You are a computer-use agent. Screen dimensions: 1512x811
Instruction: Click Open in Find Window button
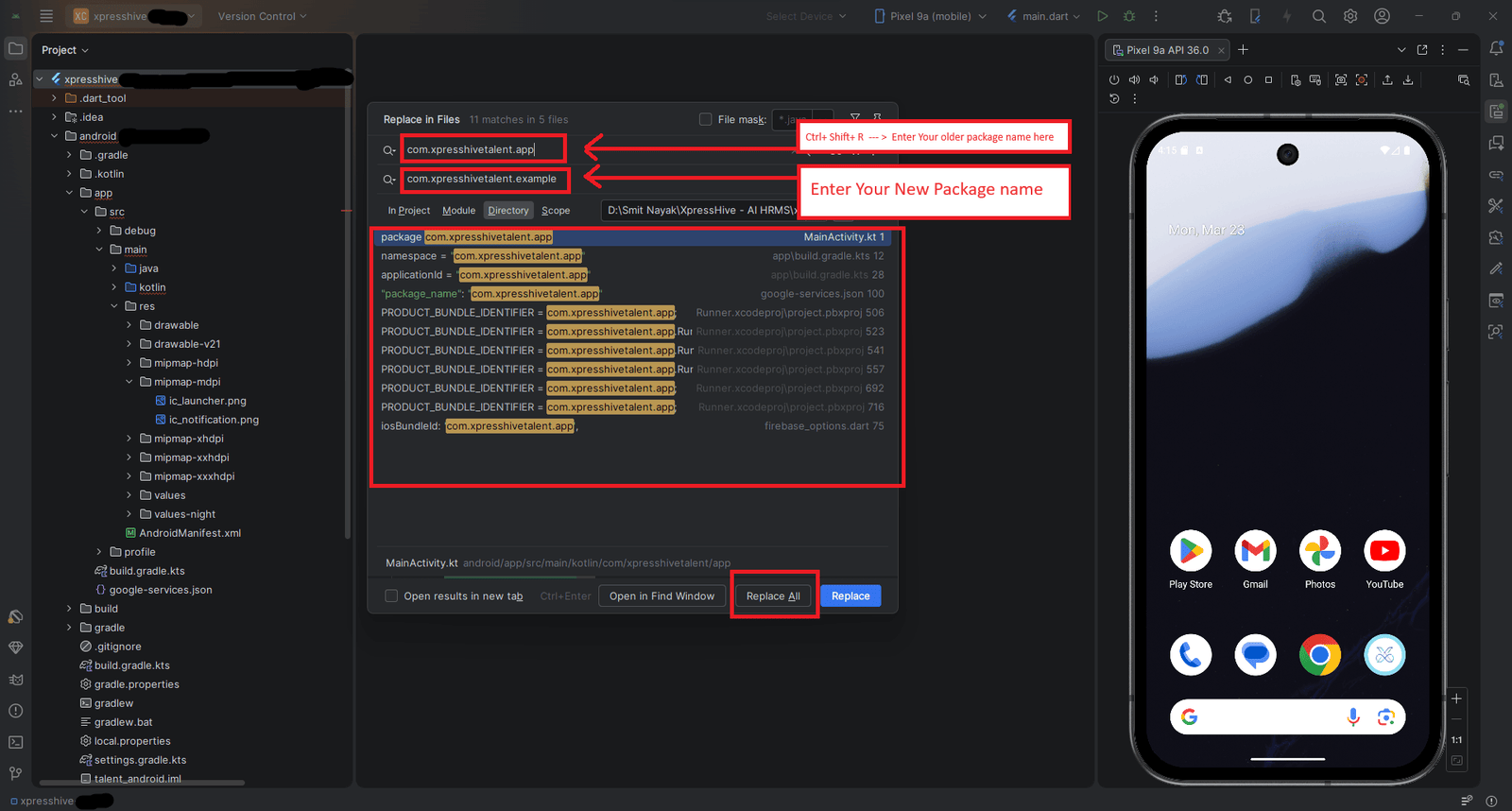coord(661,596)
